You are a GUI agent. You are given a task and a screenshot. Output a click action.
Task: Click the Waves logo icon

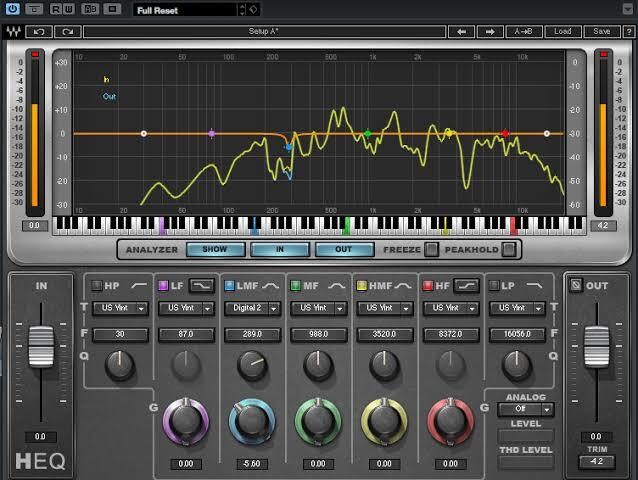click(x=13, y=32)
